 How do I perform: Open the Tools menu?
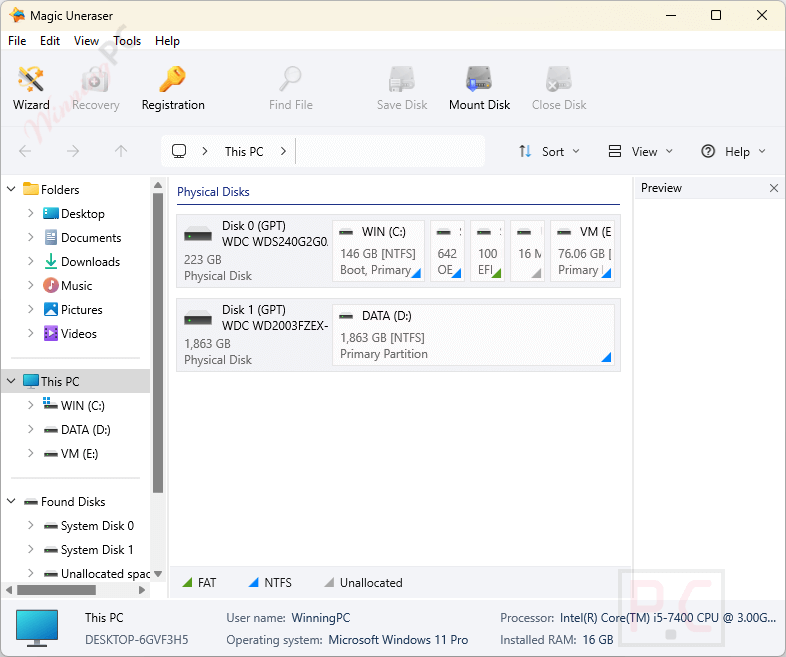point(127,41)
